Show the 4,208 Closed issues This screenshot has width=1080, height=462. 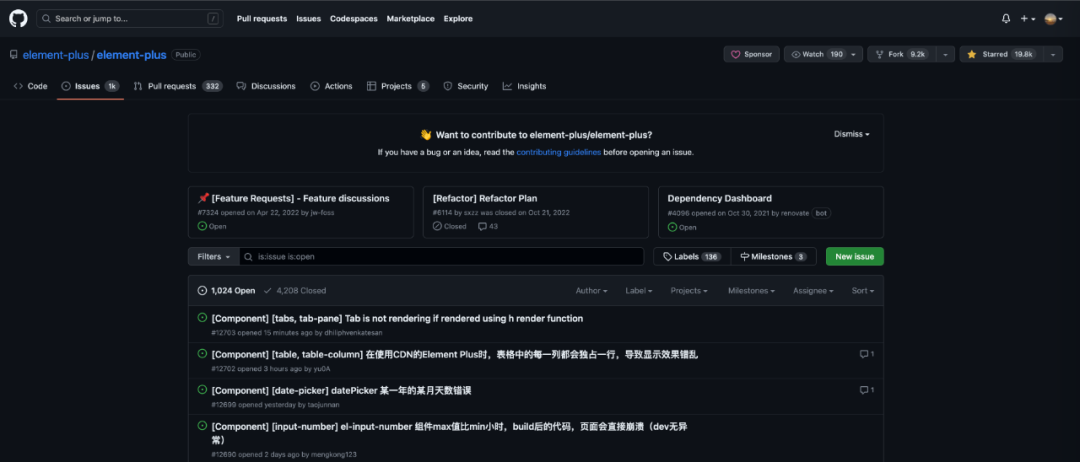pyautogui.click(x=295, y=291)
